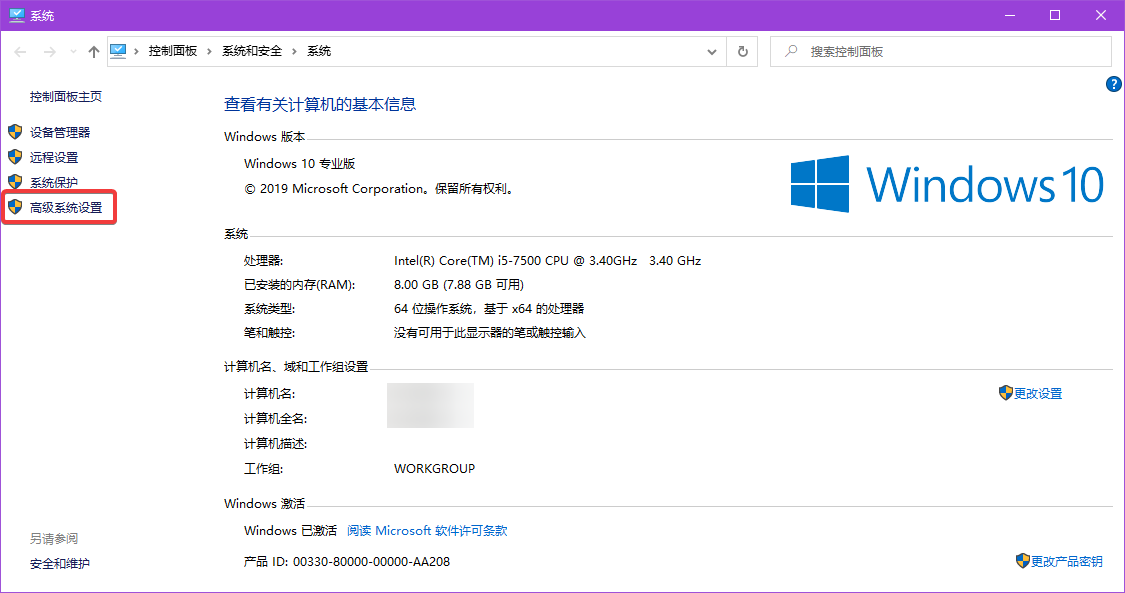
Task: Select 系统和安全 in the breadcrumb path
Action: [x=251, y=51]
